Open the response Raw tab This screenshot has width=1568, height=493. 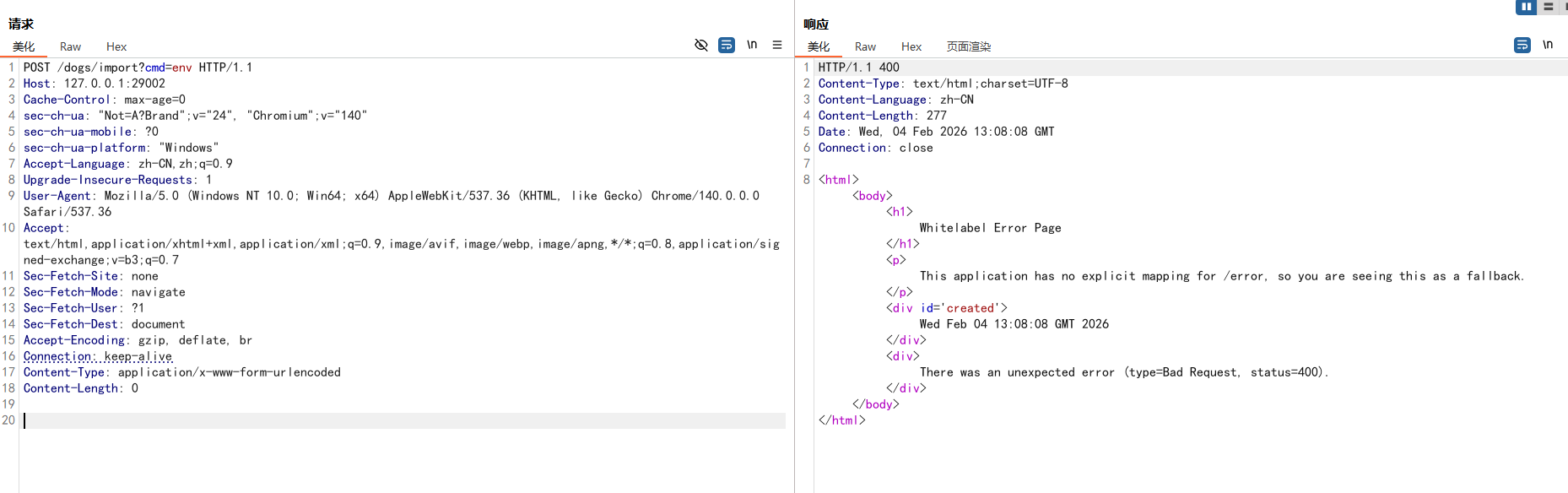(865, 46)
